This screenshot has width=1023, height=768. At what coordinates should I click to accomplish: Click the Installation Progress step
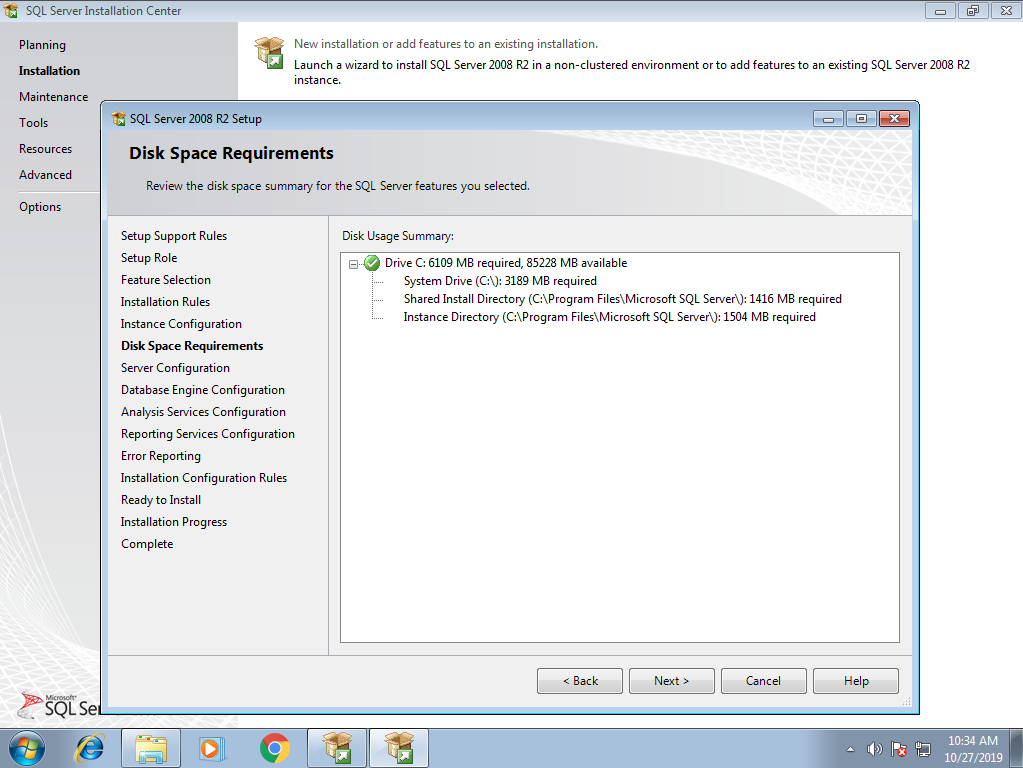point(174,522)
